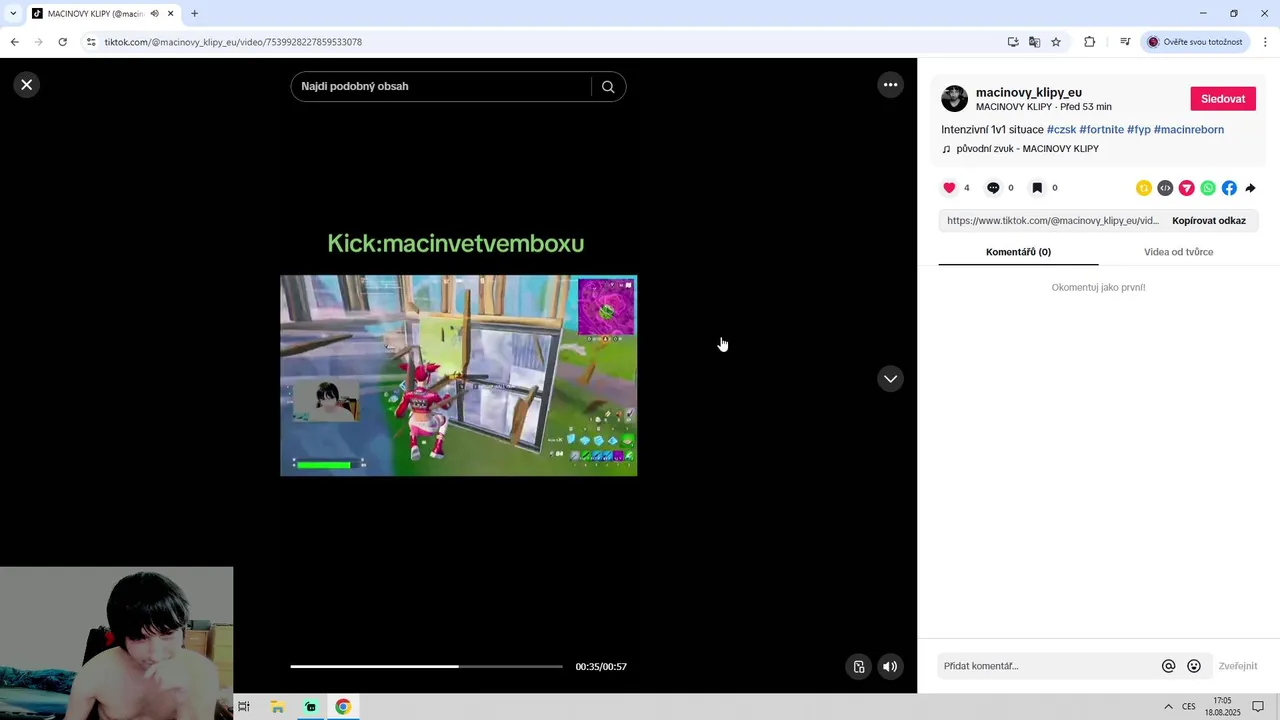Toggle the auto-scroll icon beside volume
The height and width of the screenshot is (720, 1280).
tap(858, 667)
